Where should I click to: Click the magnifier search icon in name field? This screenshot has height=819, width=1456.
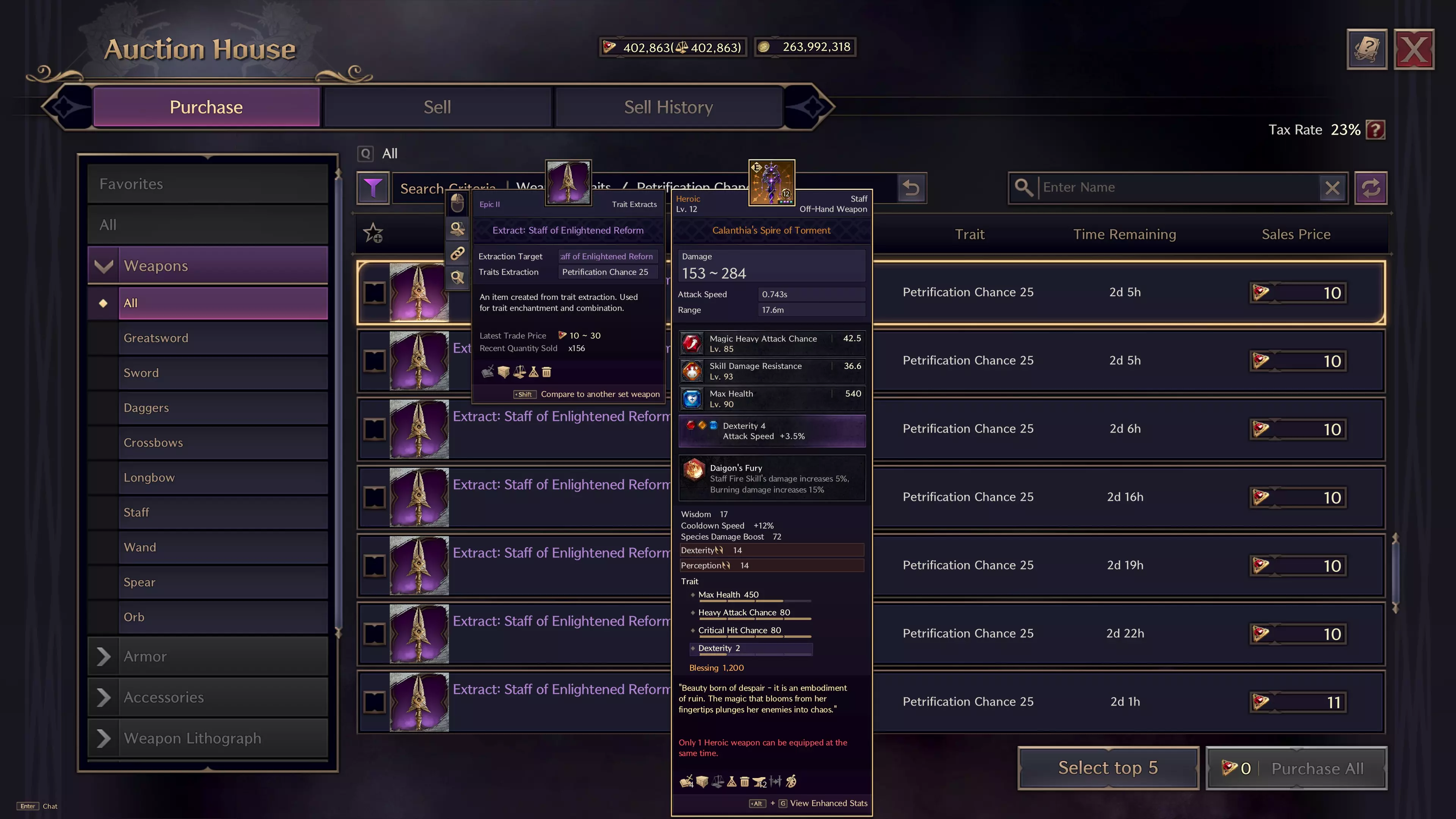point(1024,187)
